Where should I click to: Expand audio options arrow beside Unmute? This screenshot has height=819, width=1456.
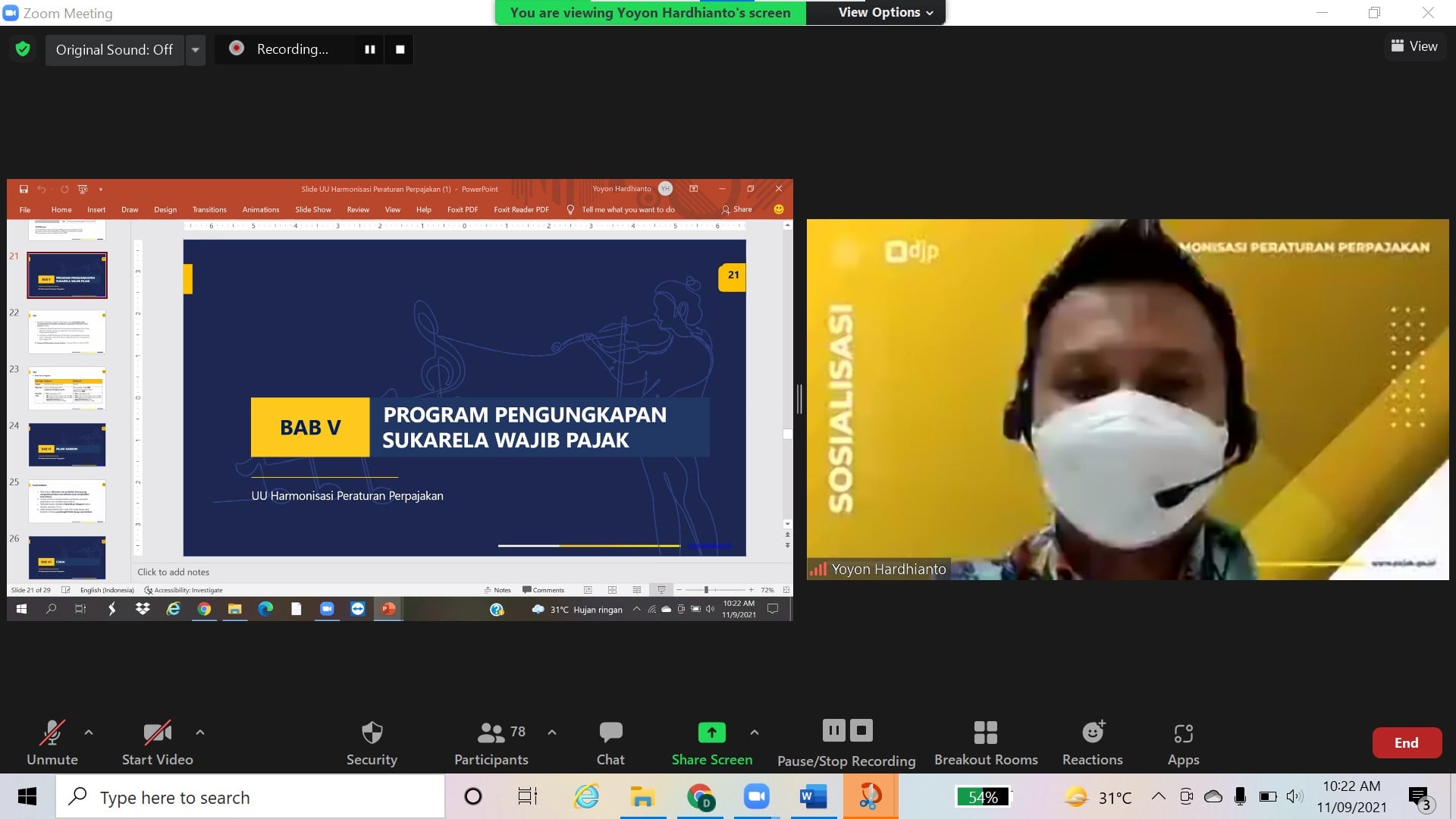tap(89, 733)
